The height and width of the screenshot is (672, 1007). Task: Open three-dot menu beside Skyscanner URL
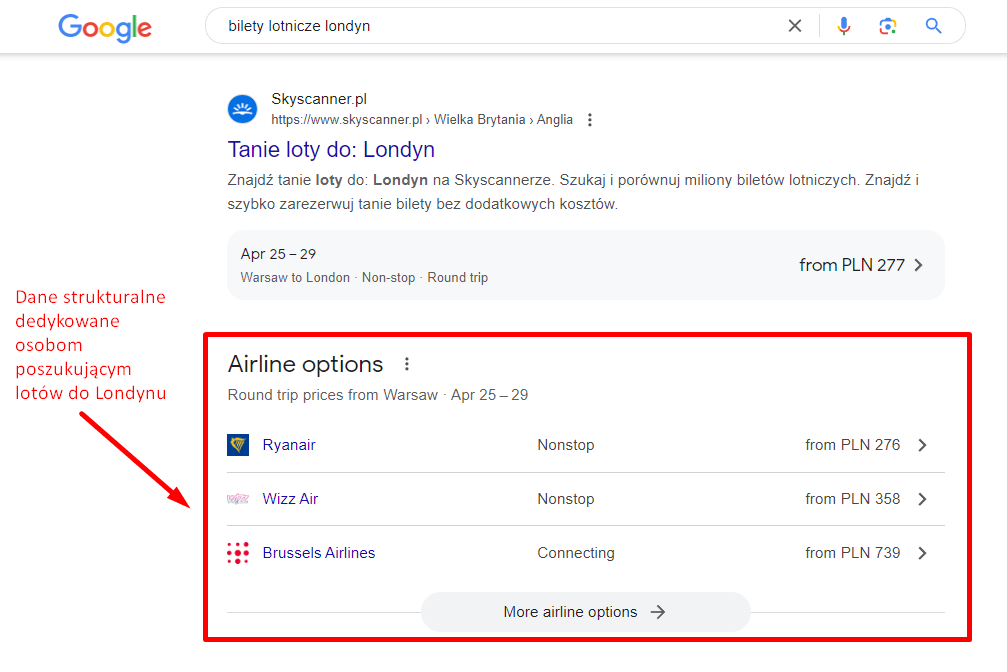click(590, 120)
